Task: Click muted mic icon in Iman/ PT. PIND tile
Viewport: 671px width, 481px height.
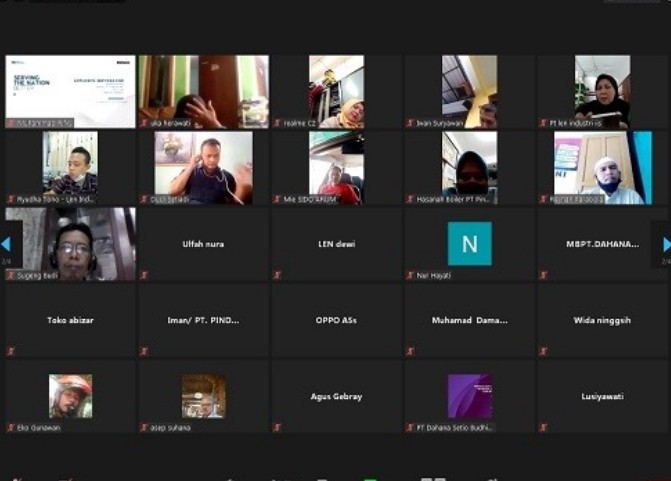Action: coord(144,352)
